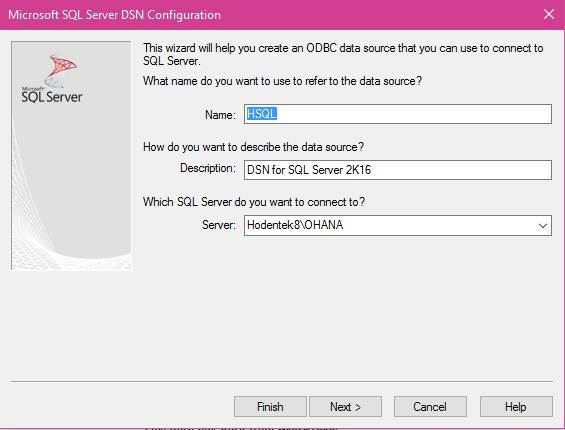Viewport: 565px width, 430px height.
Task: Expand the Server list with the chevron arrow
Action: (x=543, y=226)
